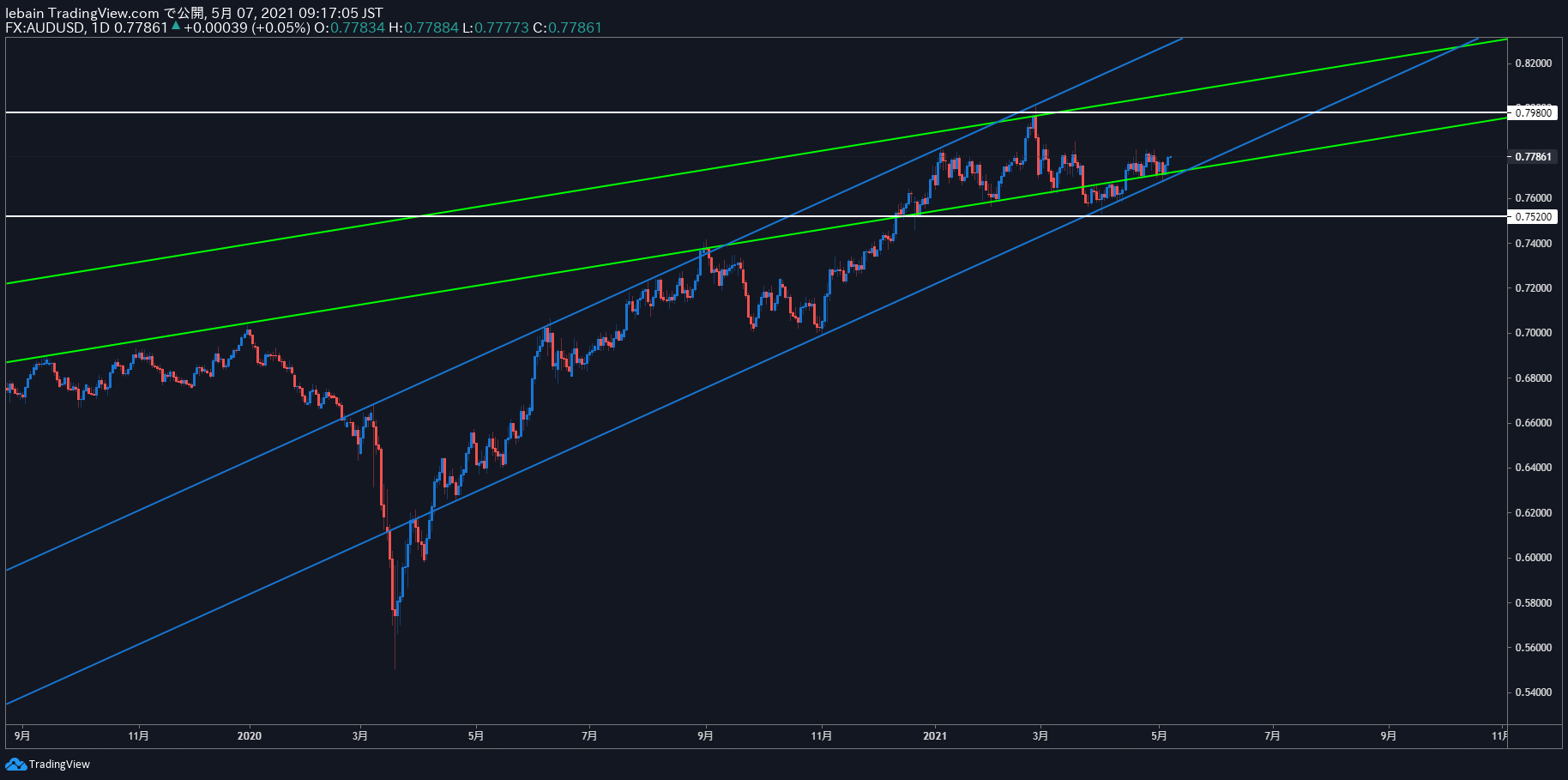Open the TradingView text link at bottom left
The image size is (1568, 780).
pos(59,765)
